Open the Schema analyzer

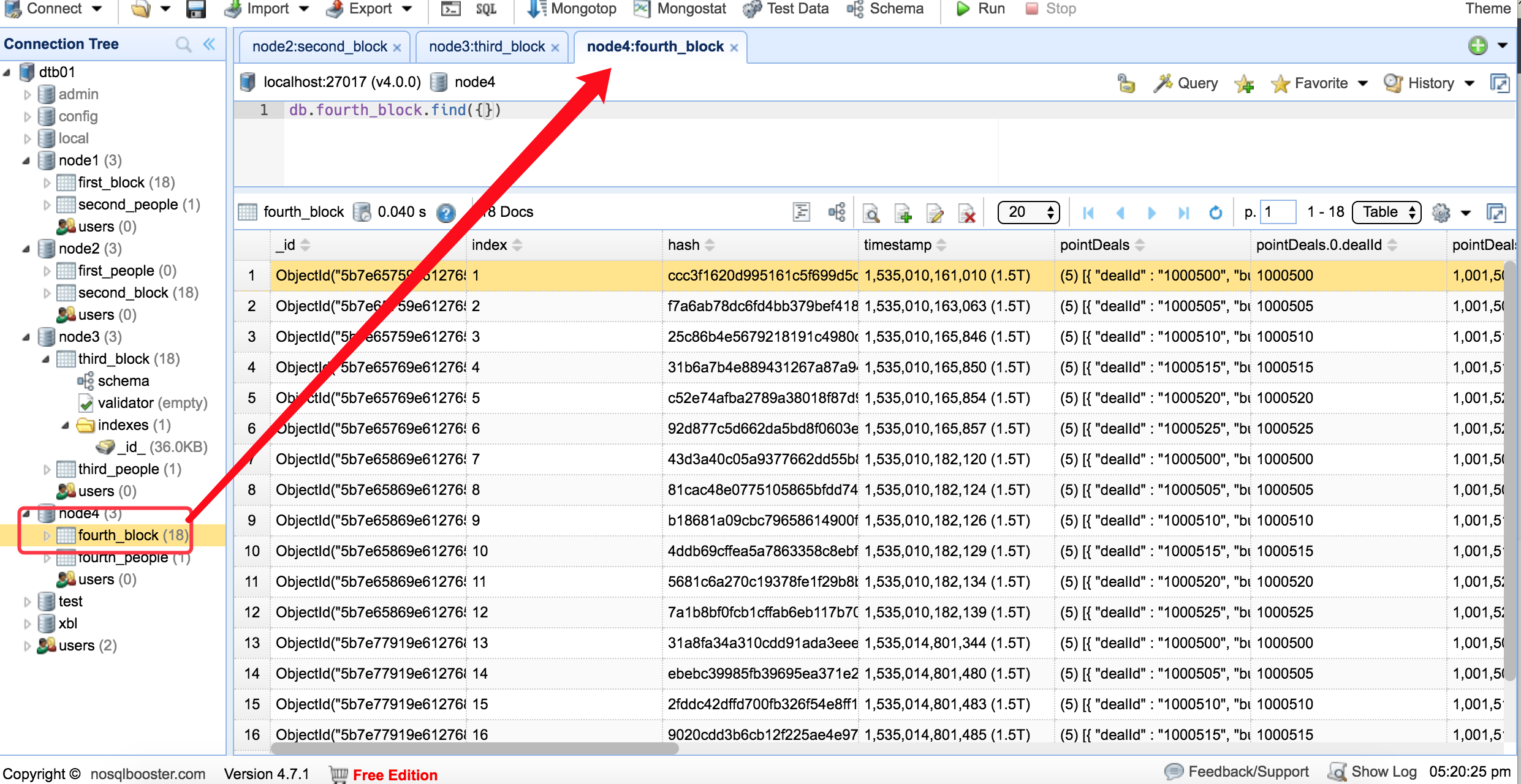pyautogui.click(x=886, y=9)
